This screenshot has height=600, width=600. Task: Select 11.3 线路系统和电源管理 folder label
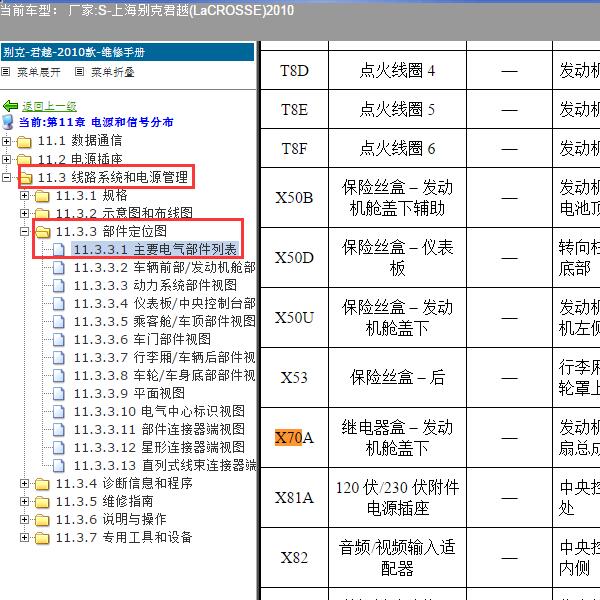(x=112, y=177)
